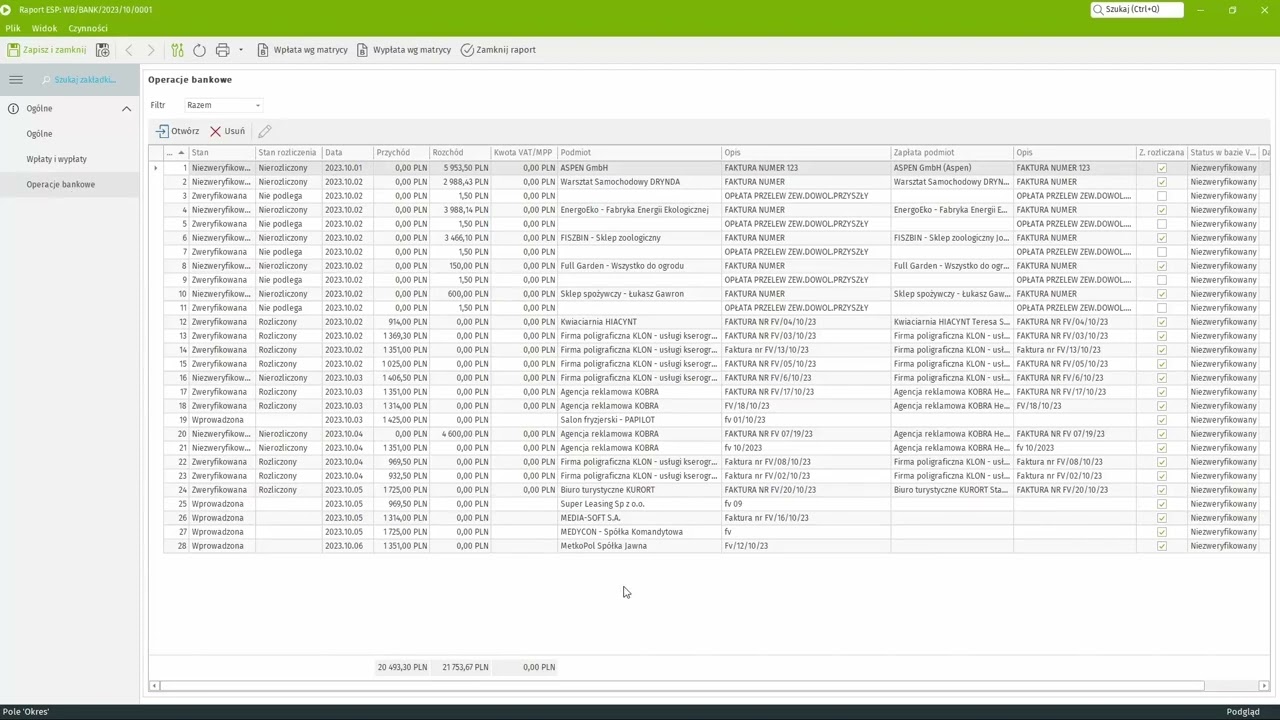Sort by the Przychód column header
The height and width of the screenshot is (720, 1280).
coord(401,153)
